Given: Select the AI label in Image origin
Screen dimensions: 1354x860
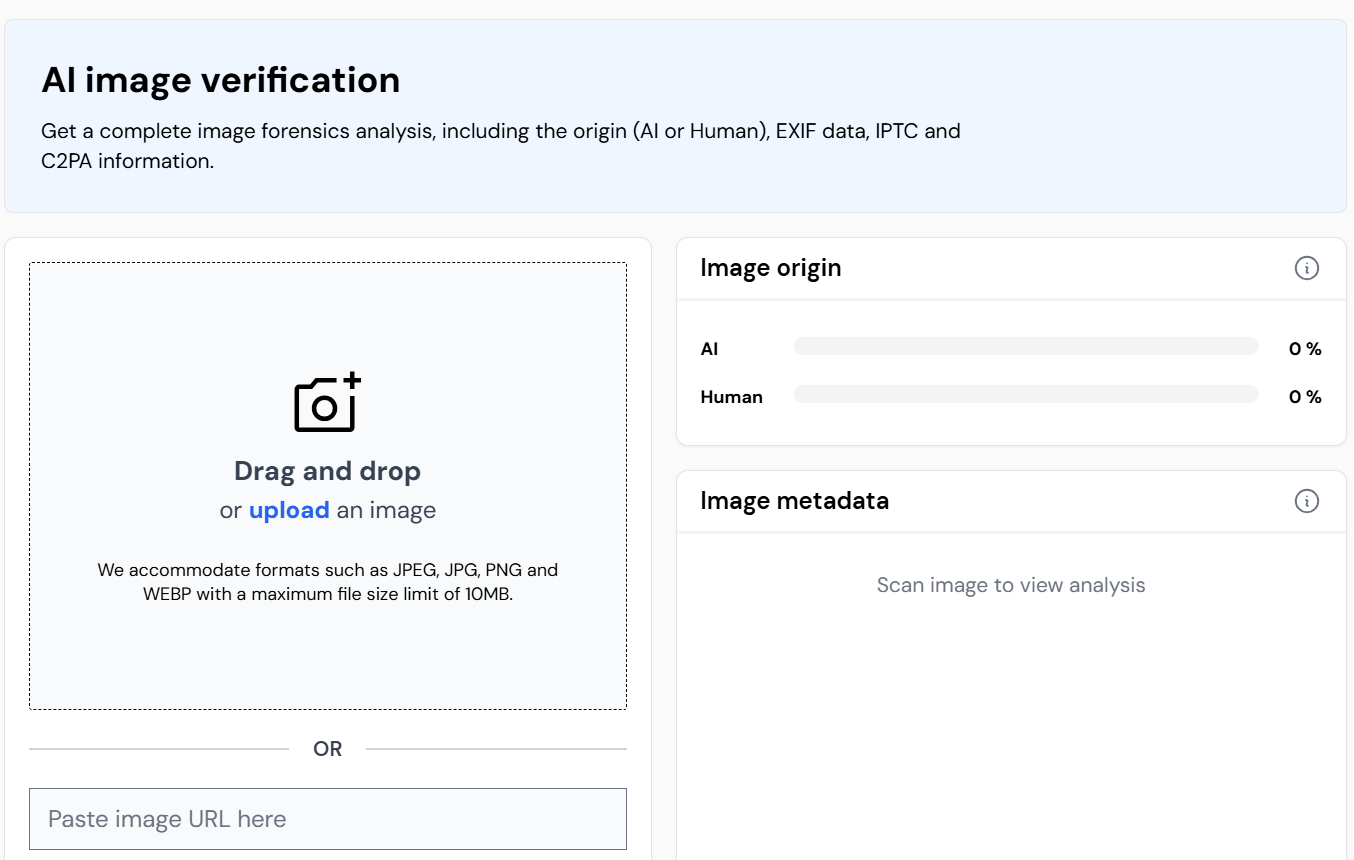Looking at the screenshot, I should pos(709,349).
